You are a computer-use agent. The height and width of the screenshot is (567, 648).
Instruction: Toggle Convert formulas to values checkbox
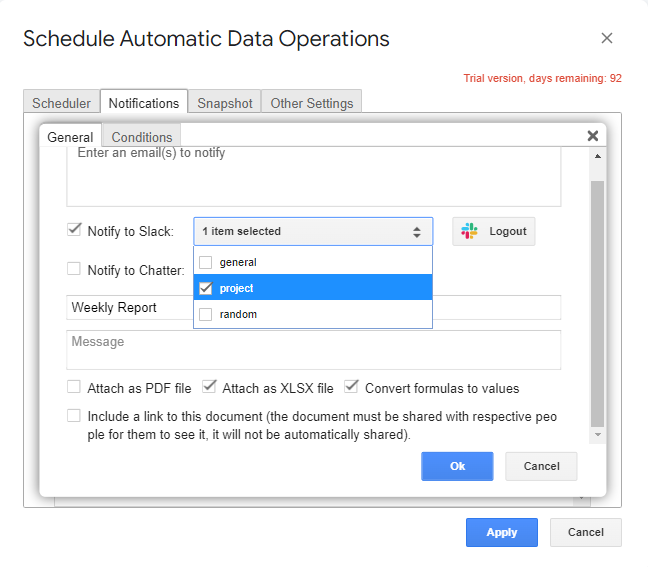352,387
